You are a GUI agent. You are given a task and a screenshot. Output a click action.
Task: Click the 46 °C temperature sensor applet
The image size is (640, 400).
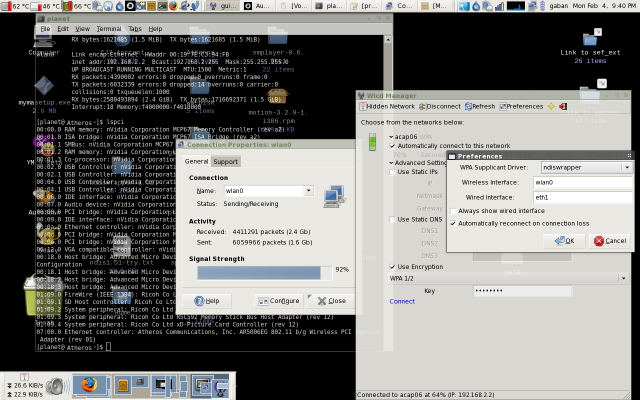tap(45, 6)
